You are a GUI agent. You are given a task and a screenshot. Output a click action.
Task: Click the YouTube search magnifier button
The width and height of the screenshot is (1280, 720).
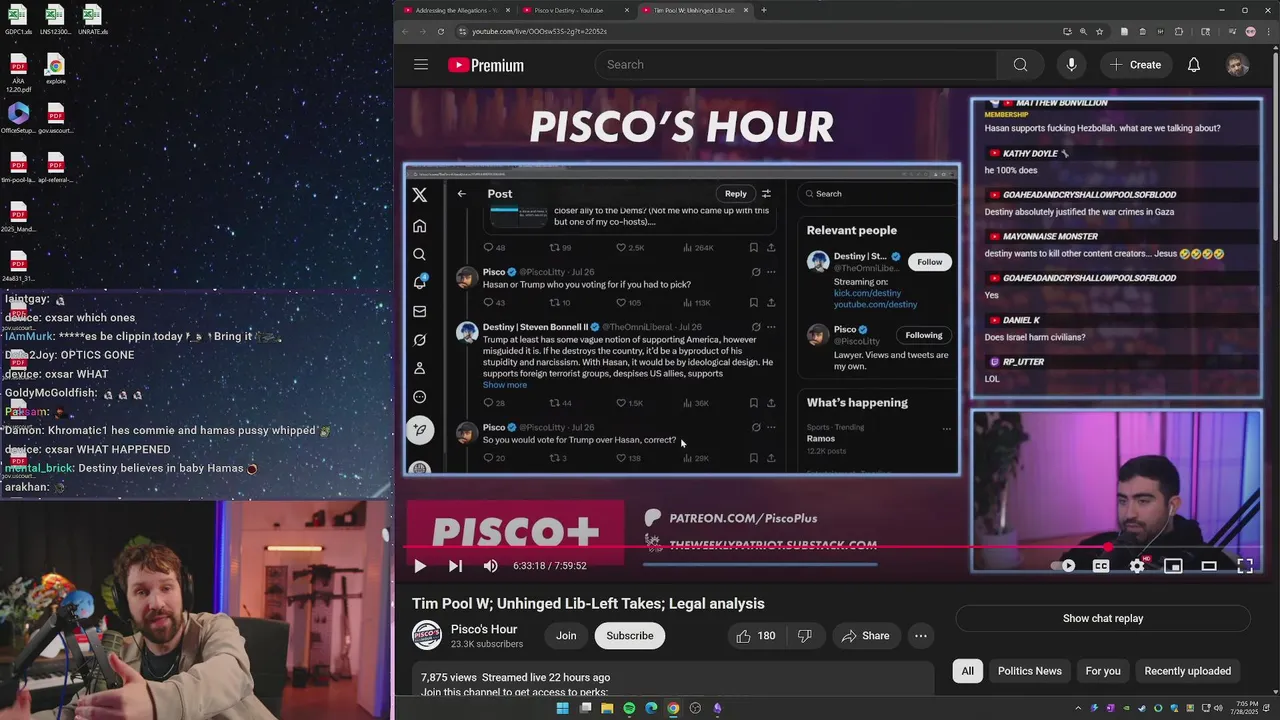coord(1020,65)
